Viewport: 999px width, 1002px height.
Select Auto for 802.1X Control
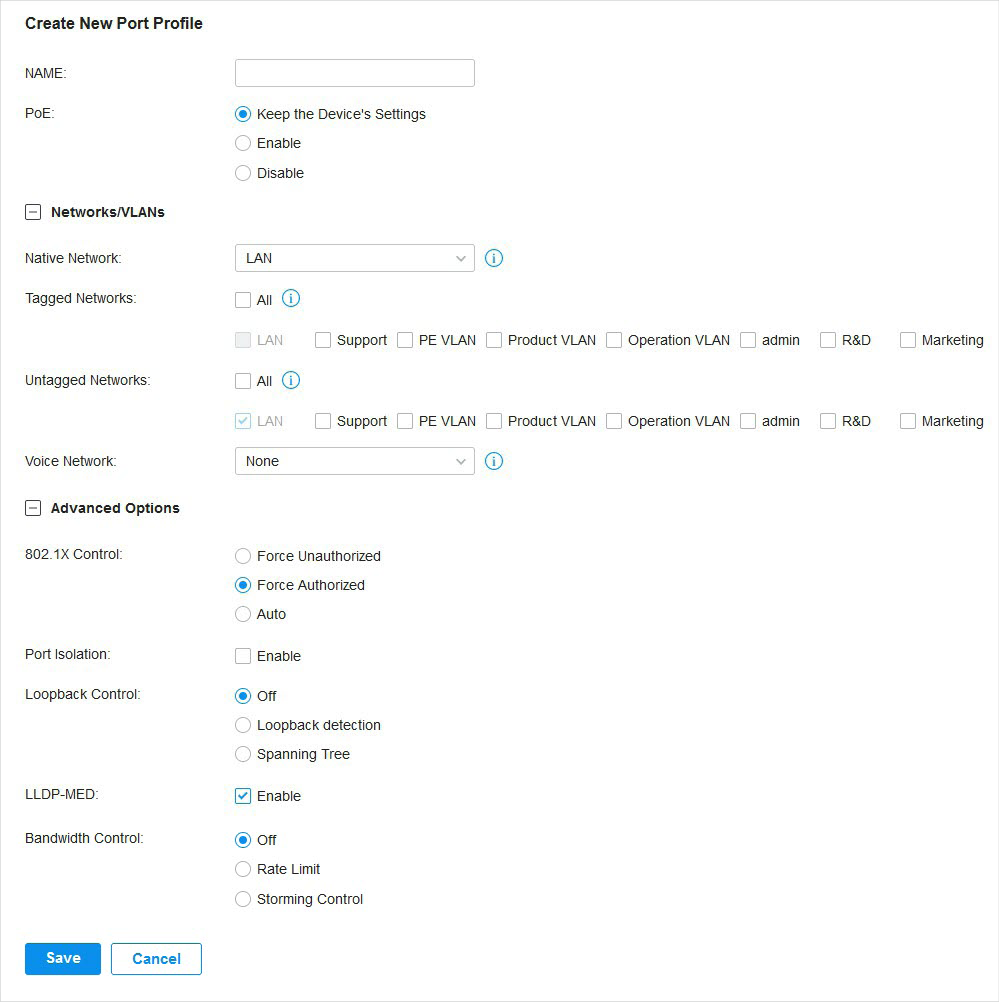[x=243, y=614]
